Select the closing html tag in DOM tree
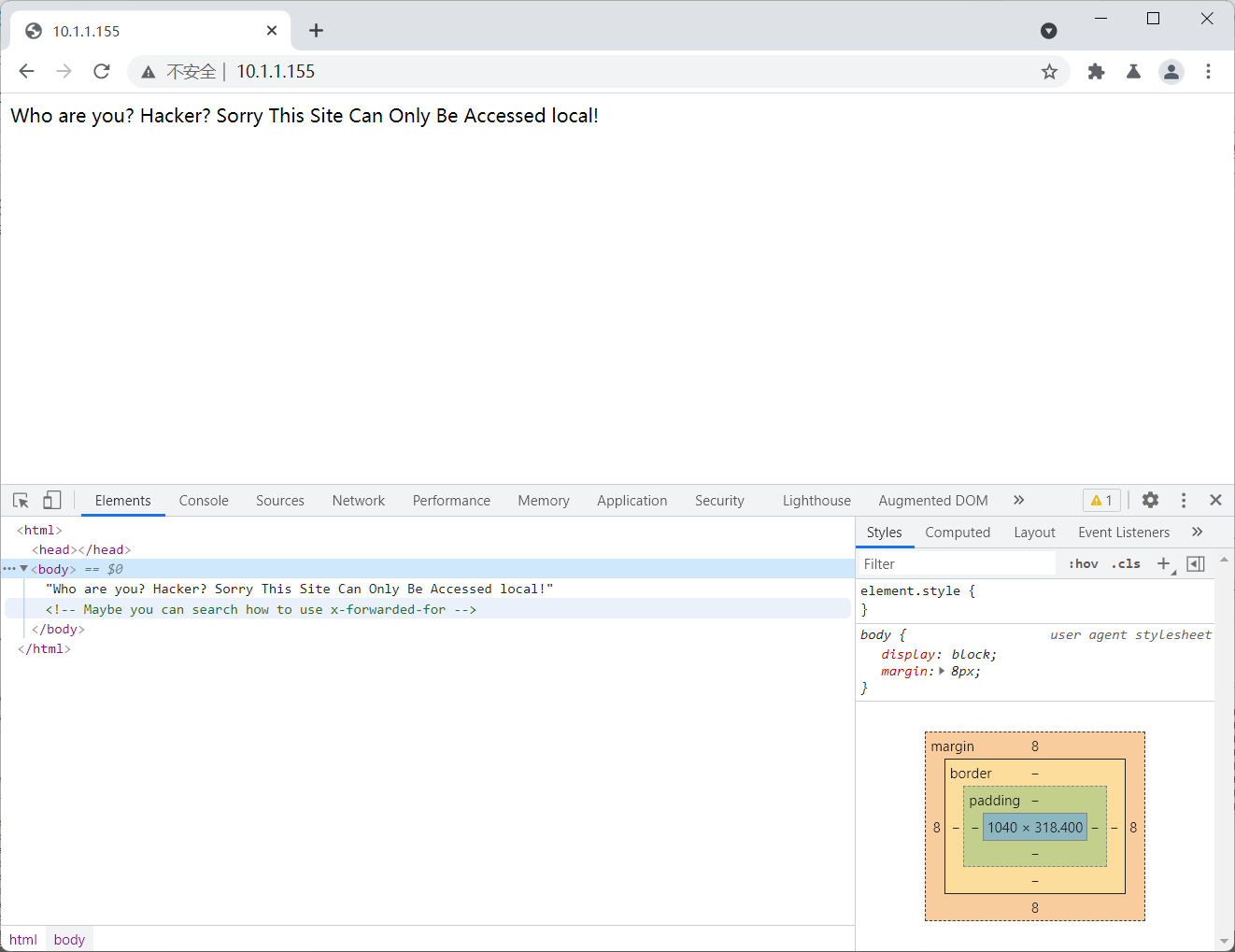The height and width of the screenshot is (952, 1235). click(44, 648)
